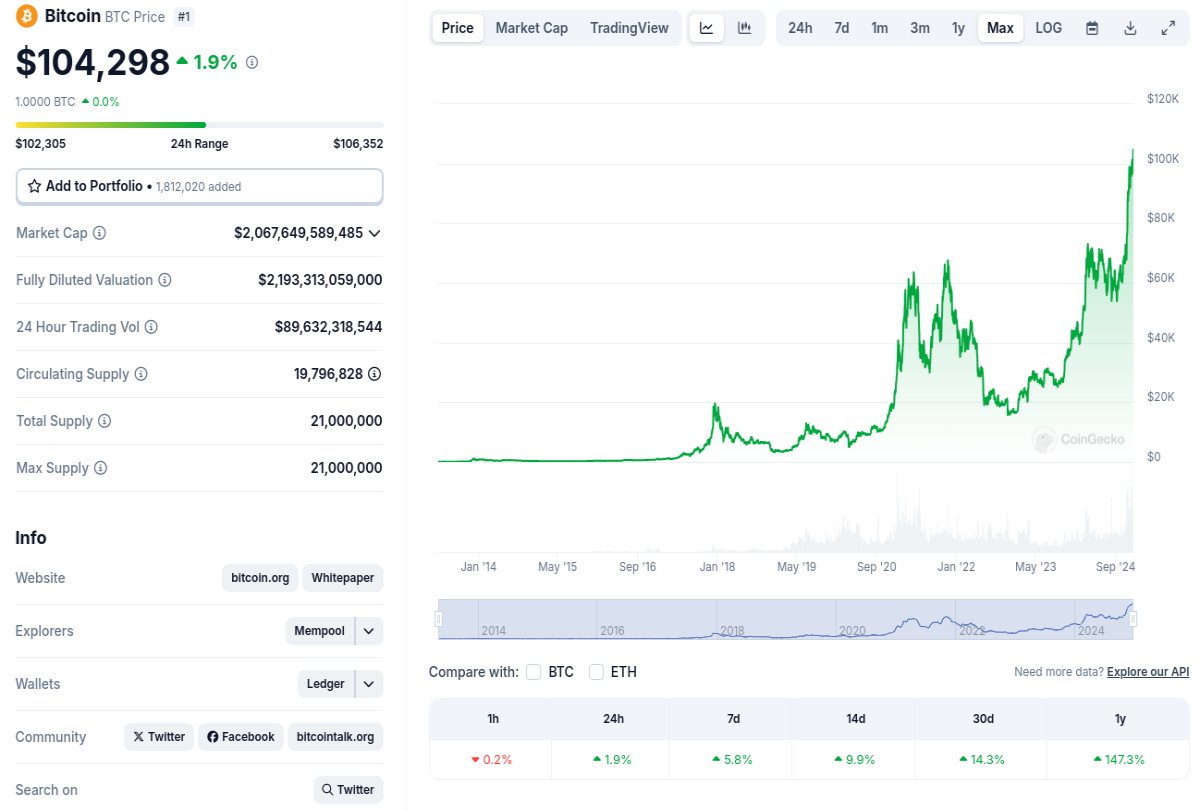Follow the Explore our API link

click(x=1148, y=672)
